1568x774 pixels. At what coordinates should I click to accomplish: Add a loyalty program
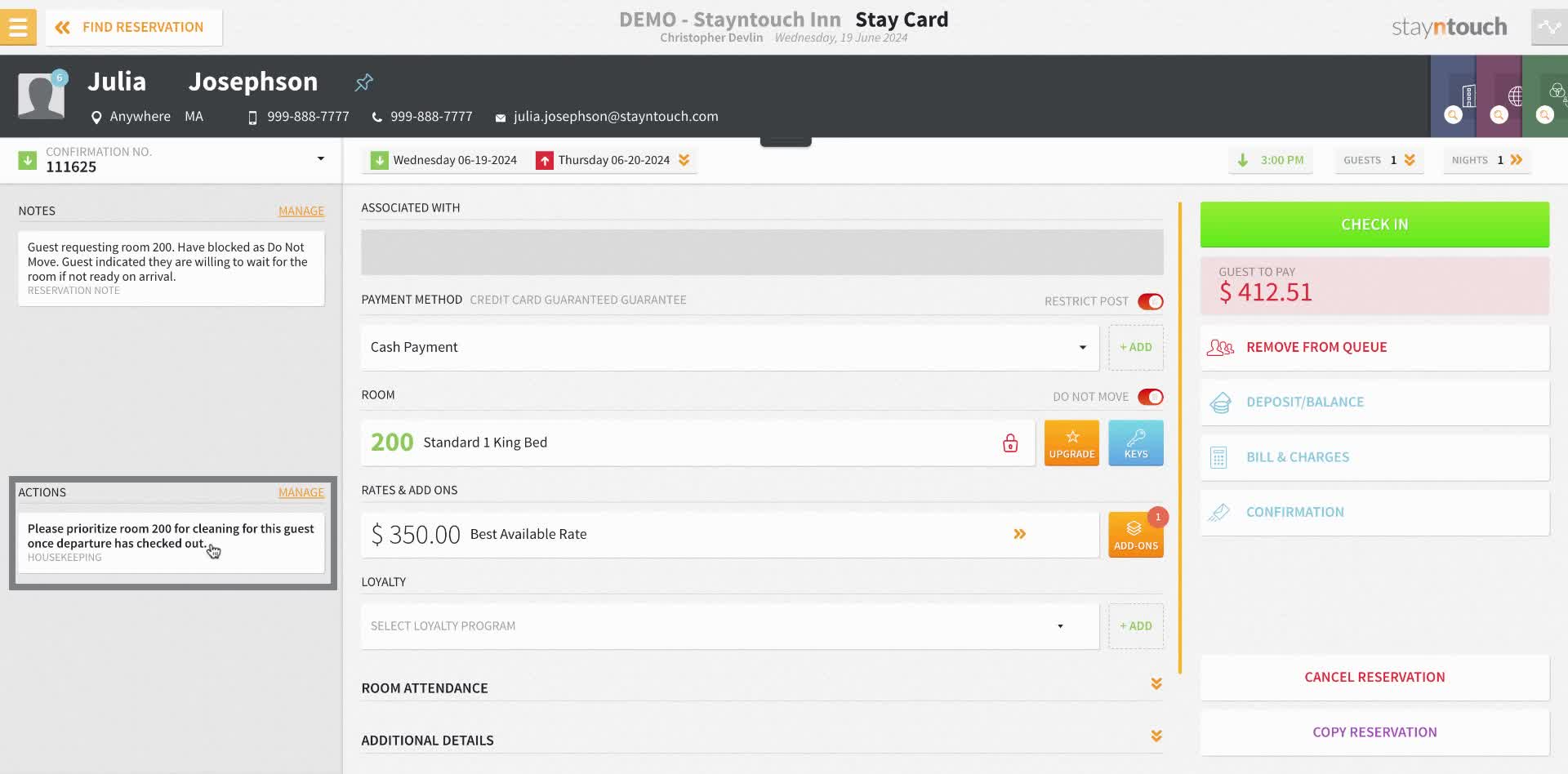pos(1136,626)
